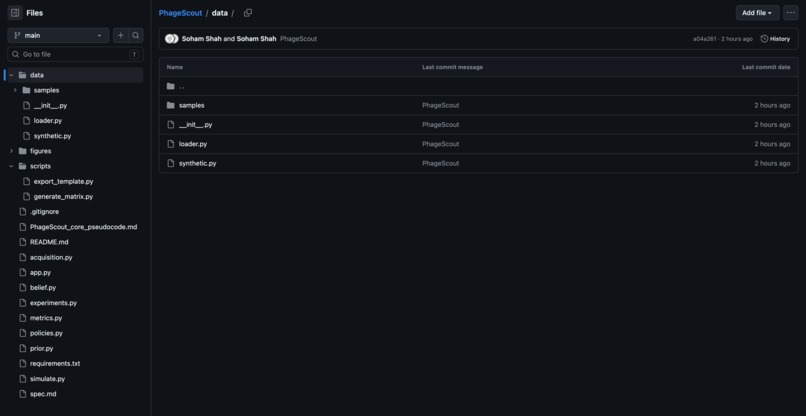This screenshot has width=806, height=416.
Task: Expand the samples folder chevron in tree
Action: pyautogui.click(x=15, y=90)
